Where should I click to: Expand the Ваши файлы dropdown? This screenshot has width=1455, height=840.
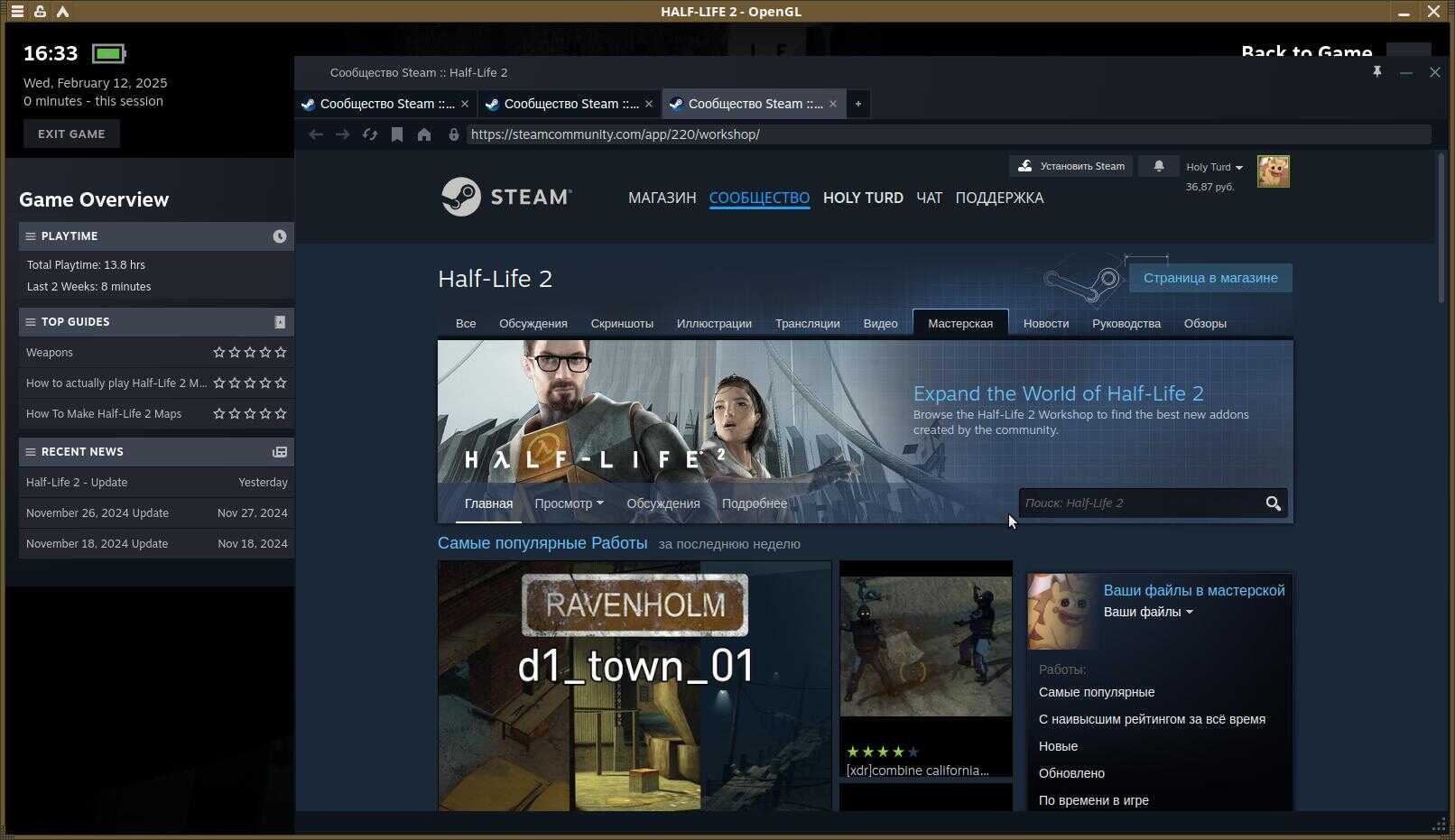[x=1148, y=612]
